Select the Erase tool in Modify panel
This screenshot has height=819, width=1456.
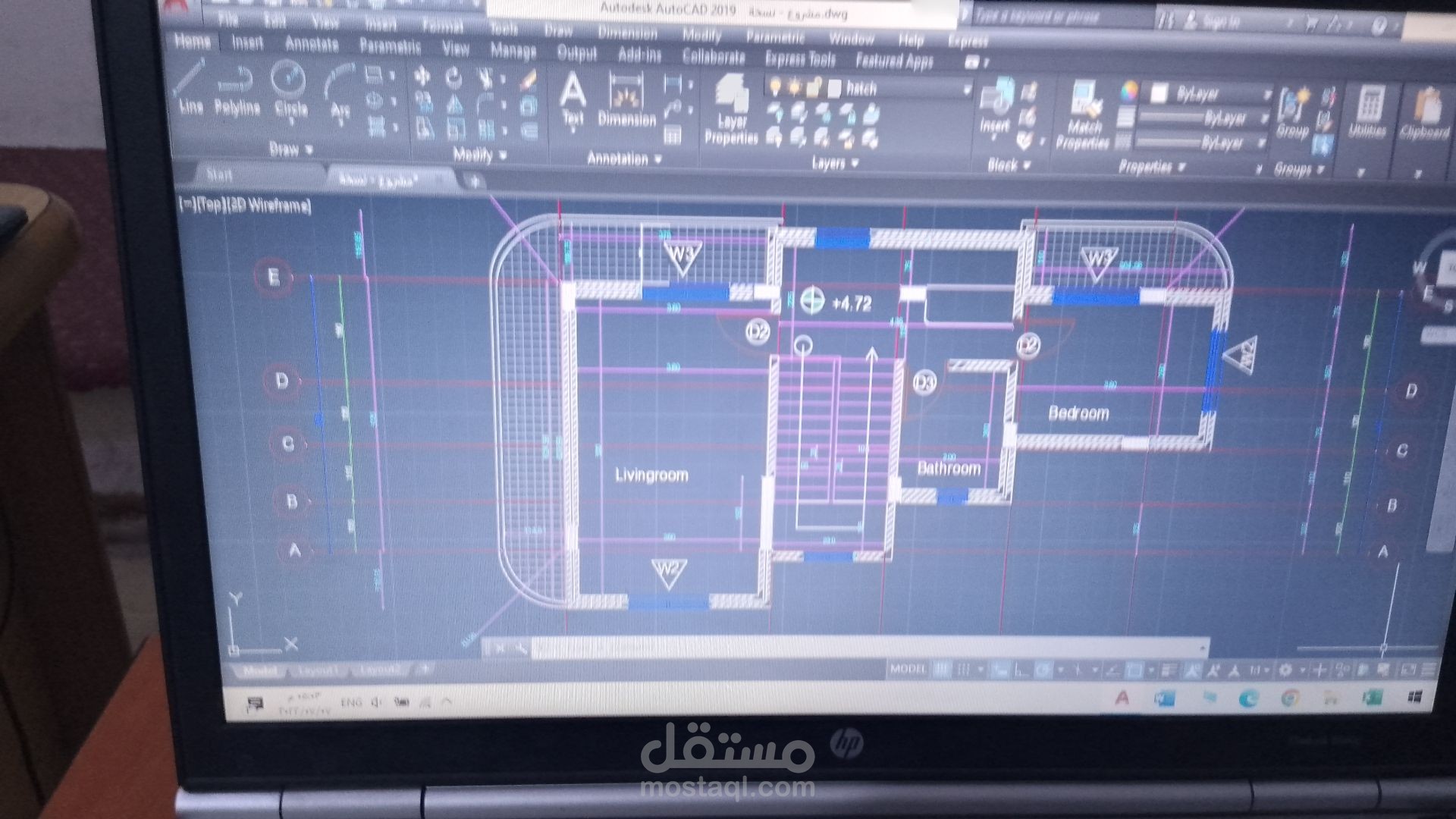click(528, 80)
